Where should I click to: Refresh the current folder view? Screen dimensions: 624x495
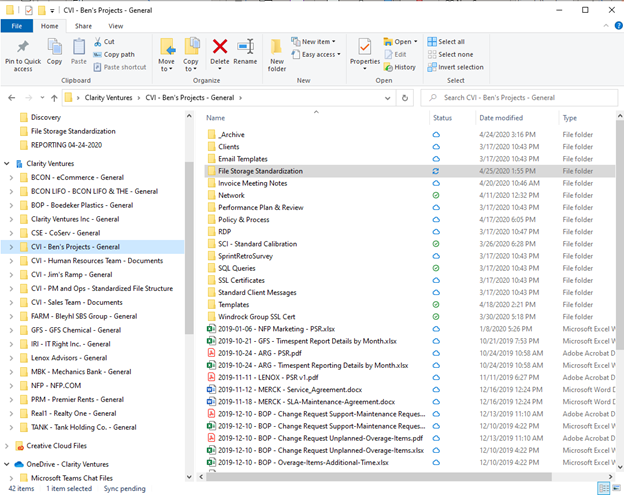[x=405, y=98]
